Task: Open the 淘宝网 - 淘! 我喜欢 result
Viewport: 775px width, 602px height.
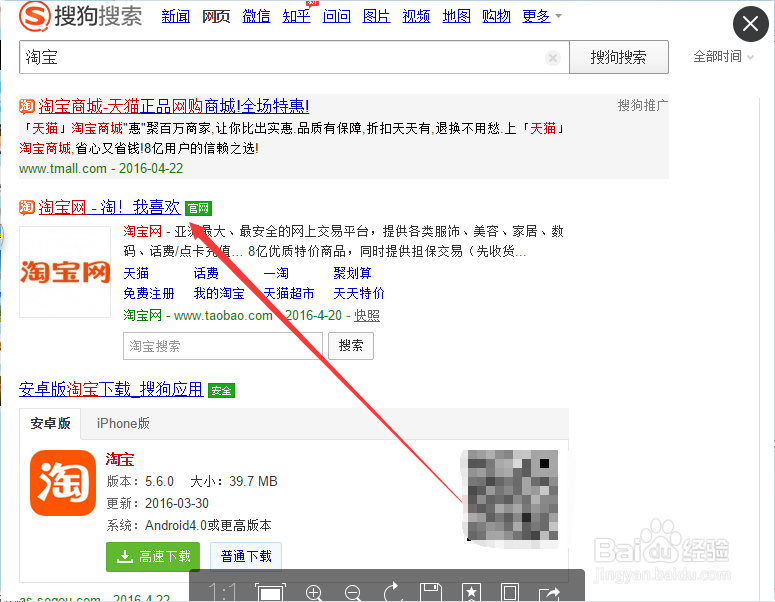Action: [x=109, y=207]
